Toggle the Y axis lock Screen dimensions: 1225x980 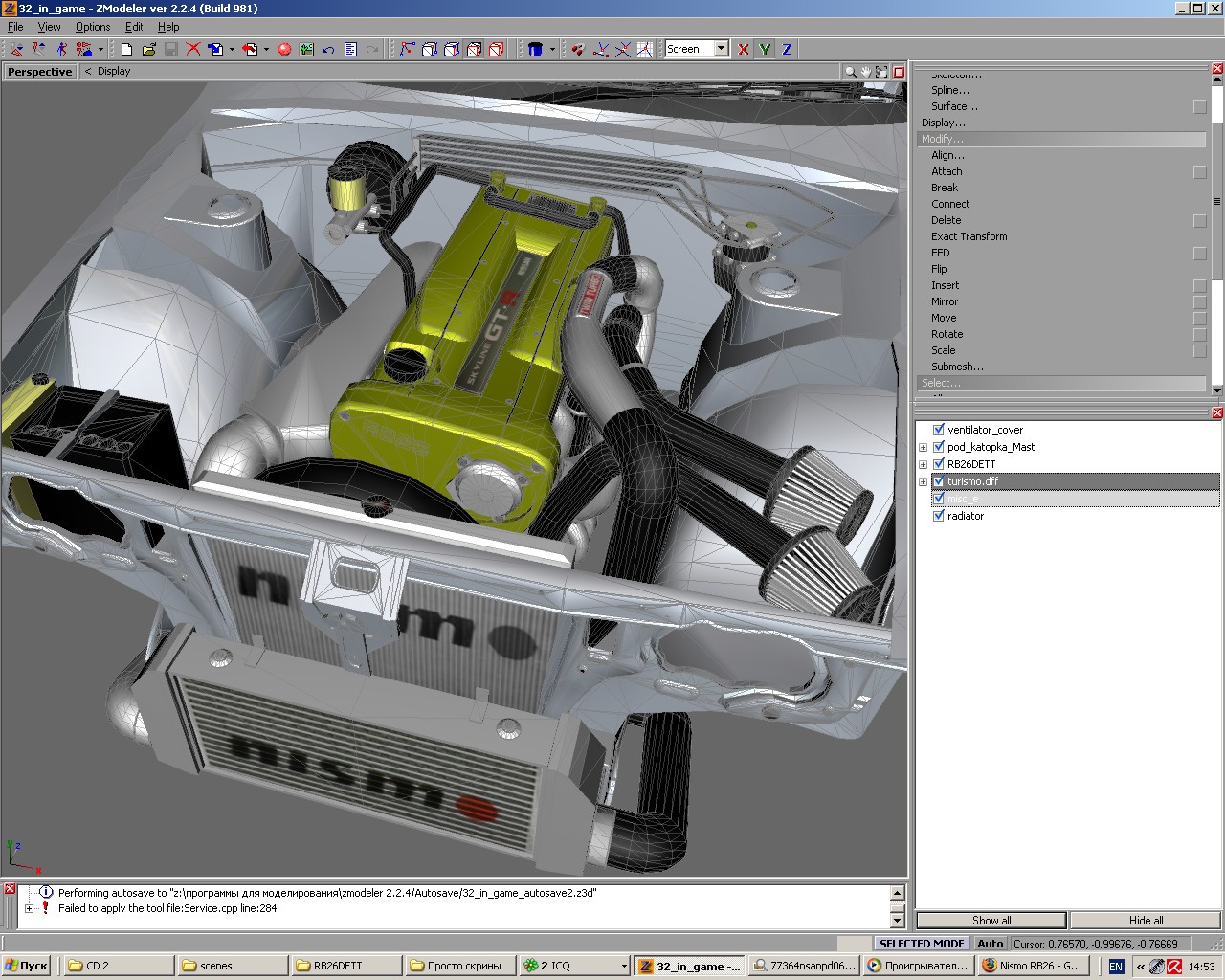(x=766, y=49)
